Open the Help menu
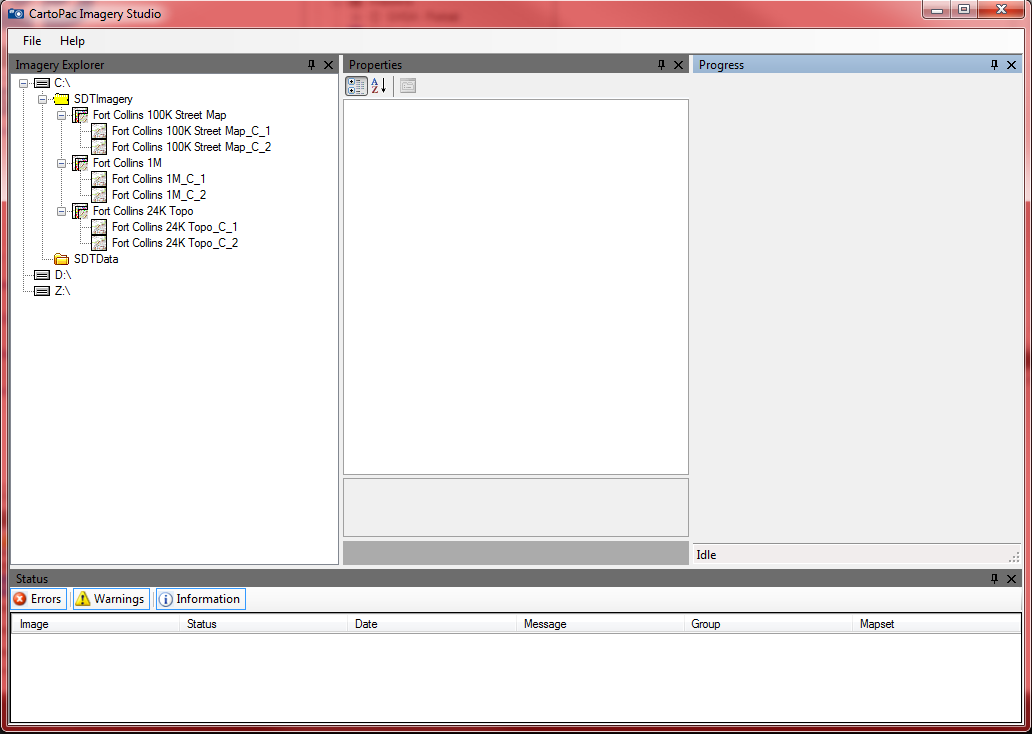Image resolution: width=1032 pixels, height=734 pixels. pyautogui.click(x=72, y=41)
